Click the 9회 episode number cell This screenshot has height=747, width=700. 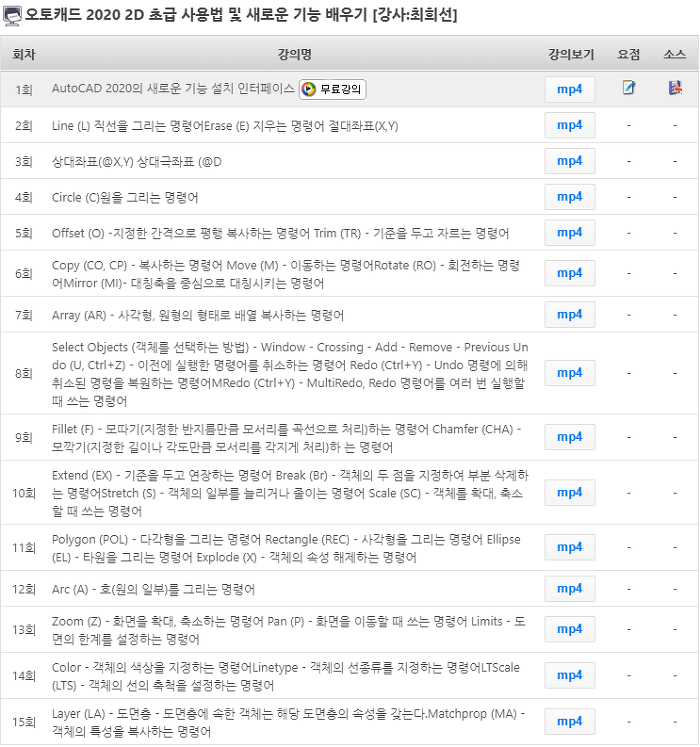coord(24,437)
